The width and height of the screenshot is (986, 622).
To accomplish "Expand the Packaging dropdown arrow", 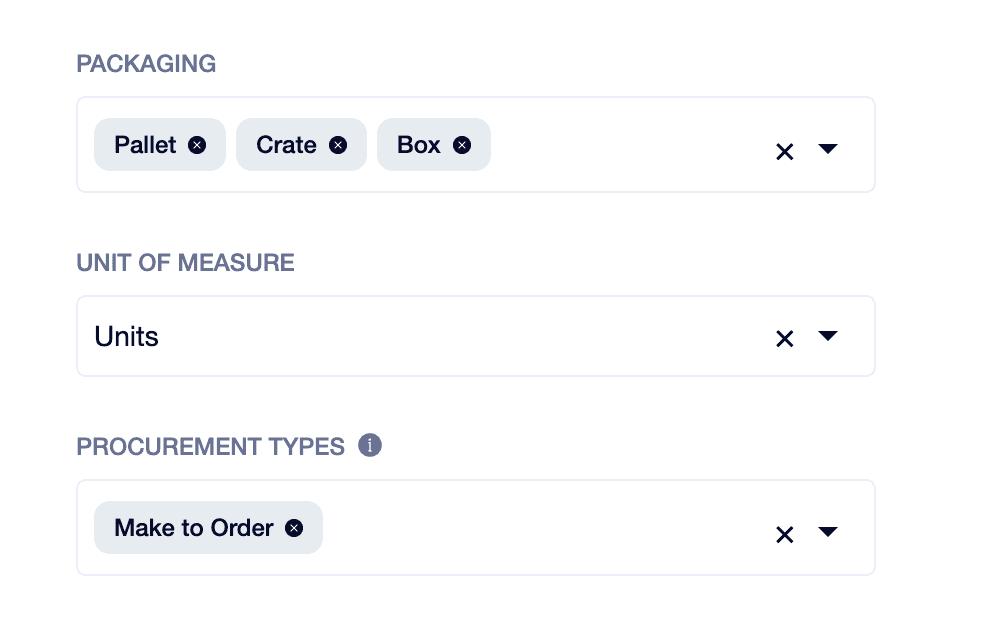I will coord(827,149).
